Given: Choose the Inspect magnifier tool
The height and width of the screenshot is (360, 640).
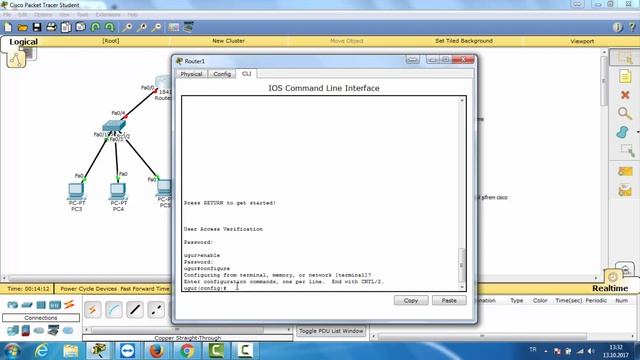Looking at the screenshot, I should pyautogui.click(x=624, y=113).
